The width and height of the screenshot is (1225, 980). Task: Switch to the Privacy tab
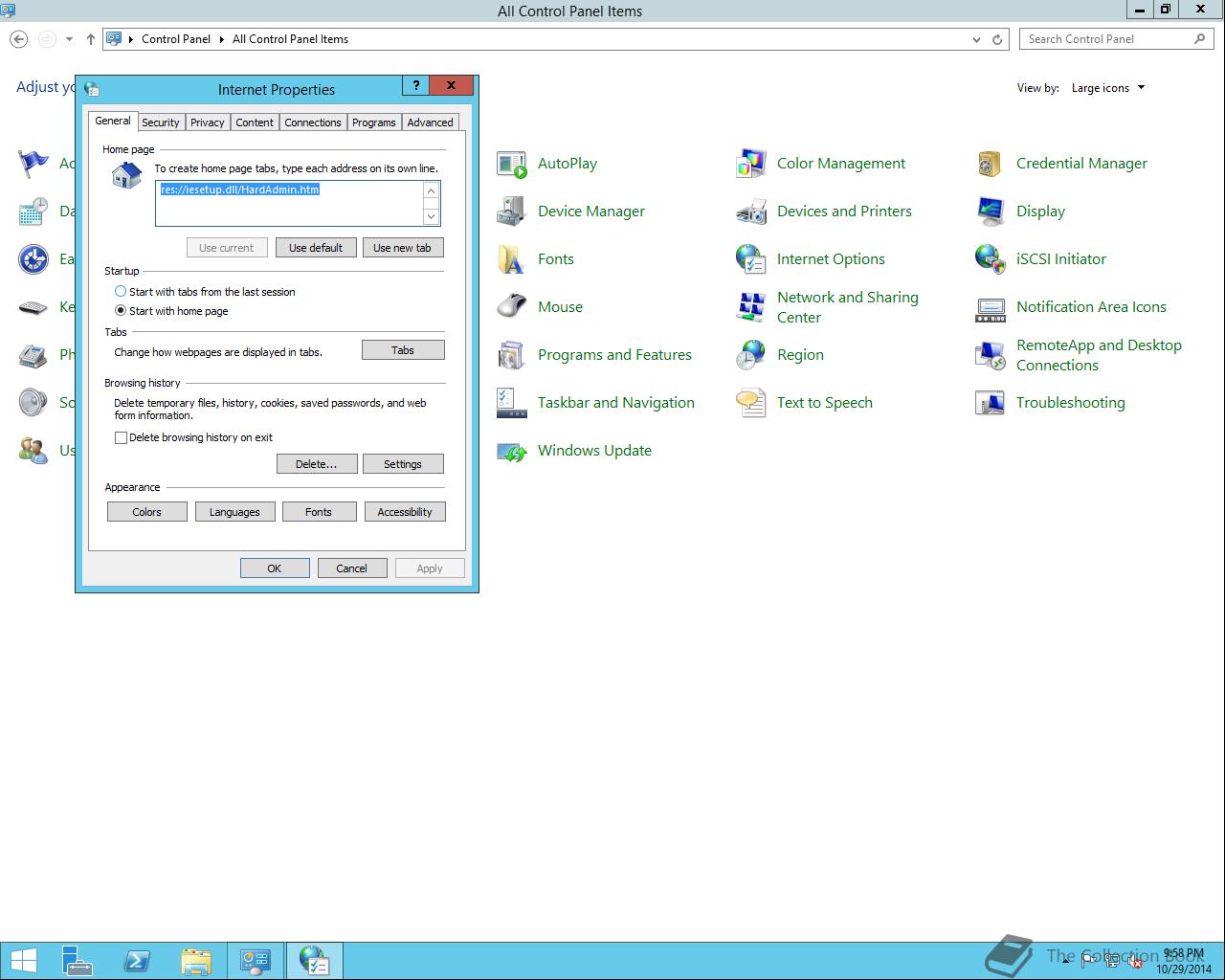pos(207,122)
